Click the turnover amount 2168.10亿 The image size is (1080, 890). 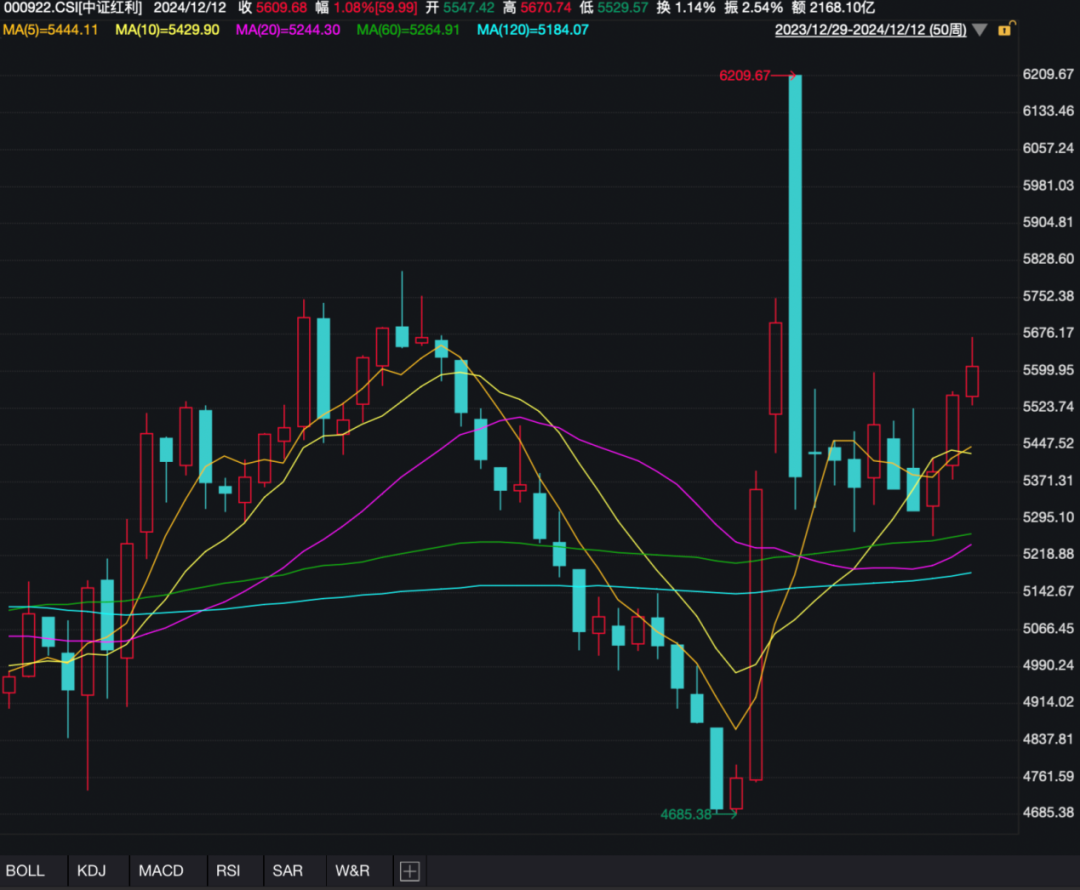click(842, 8)
